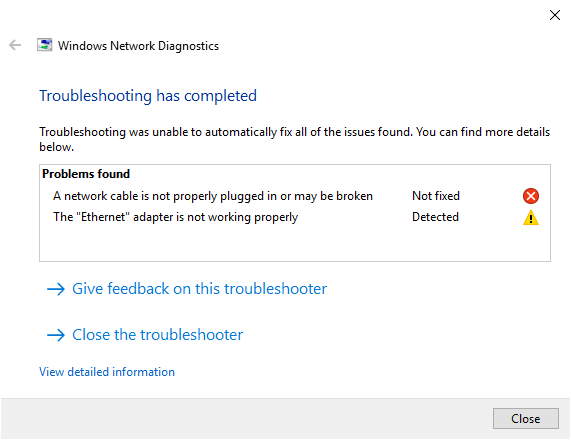Click the arrow beside Give feedback
Viewport: 571px width, 440px height.
coord(56,289)
